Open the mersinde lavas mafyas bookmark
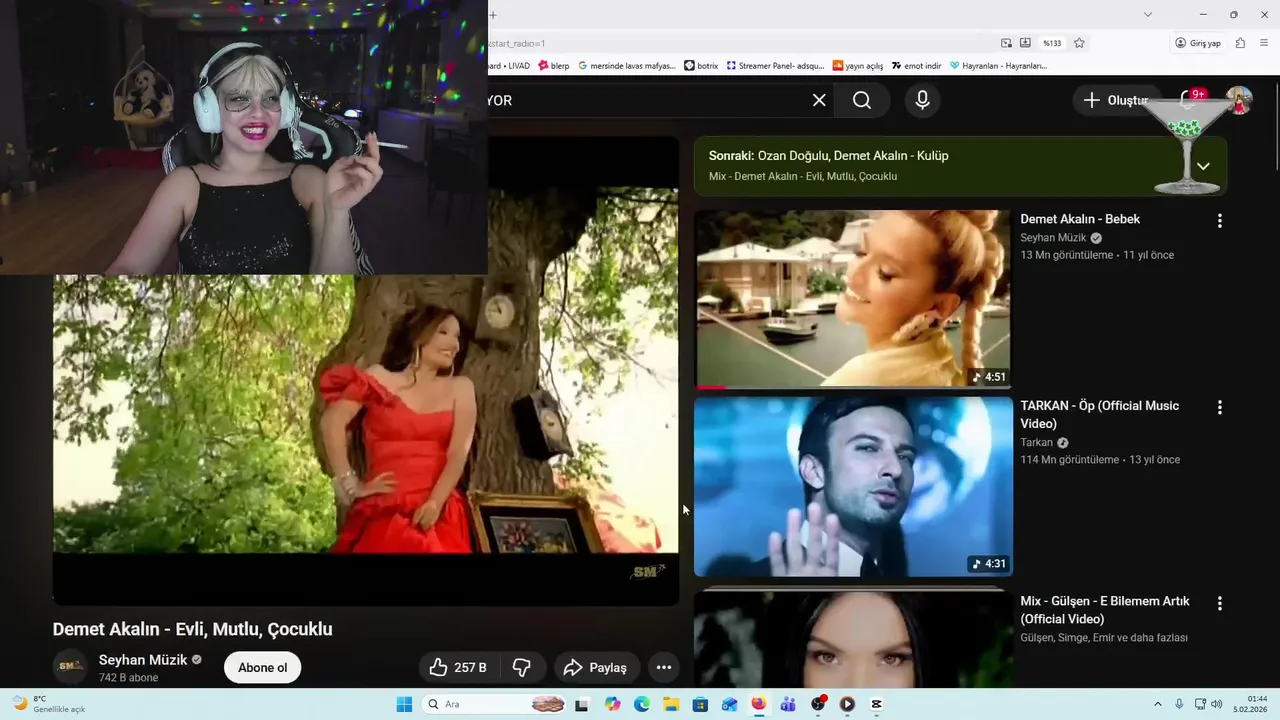Image resolution: width=1280 pixels, height=720 pixels. tap(626, 66)
